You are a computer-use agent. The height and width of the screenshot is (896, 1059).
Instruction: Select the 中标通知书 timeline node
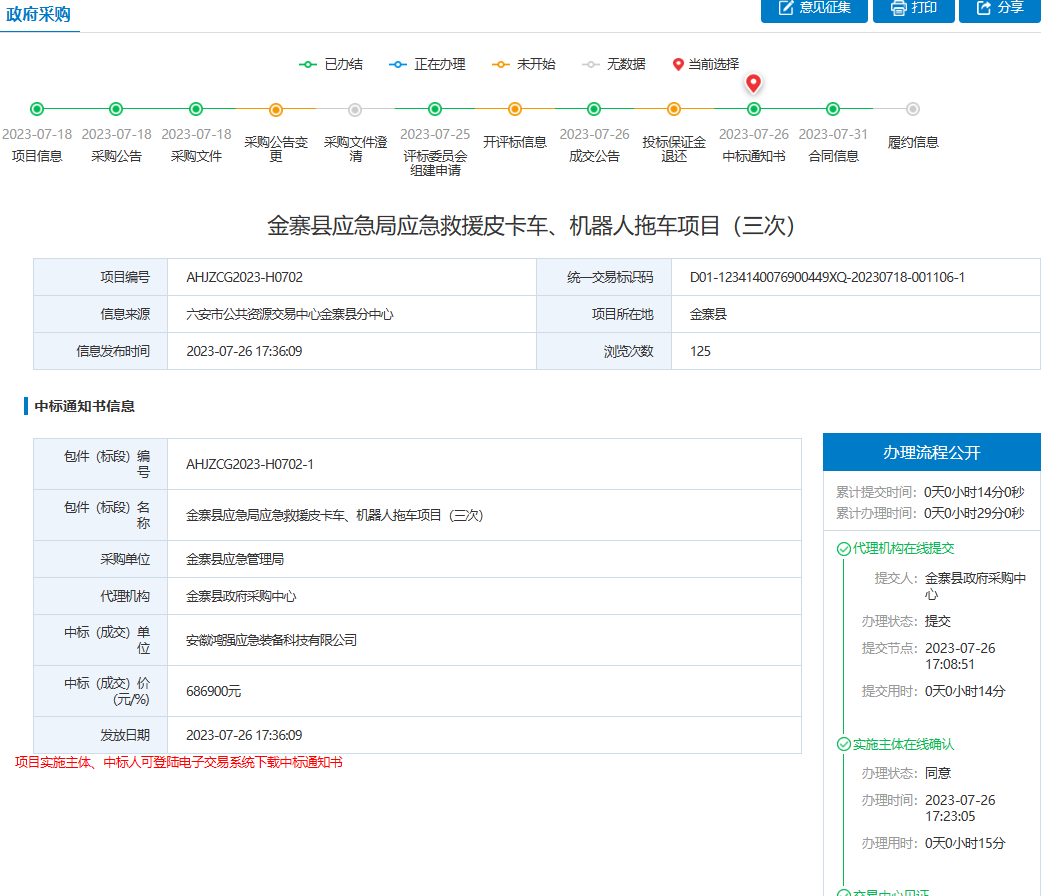pos(754,109)
